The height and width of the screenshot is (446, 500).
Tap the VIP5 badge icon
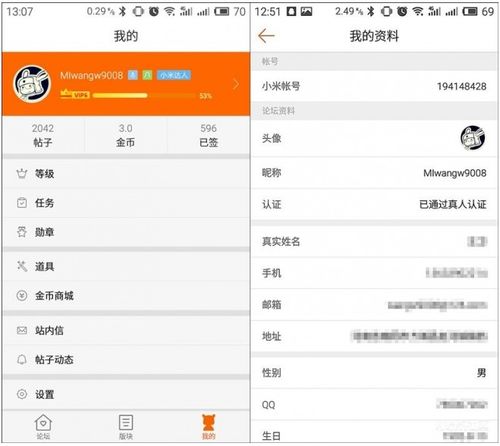click(75, 94)
